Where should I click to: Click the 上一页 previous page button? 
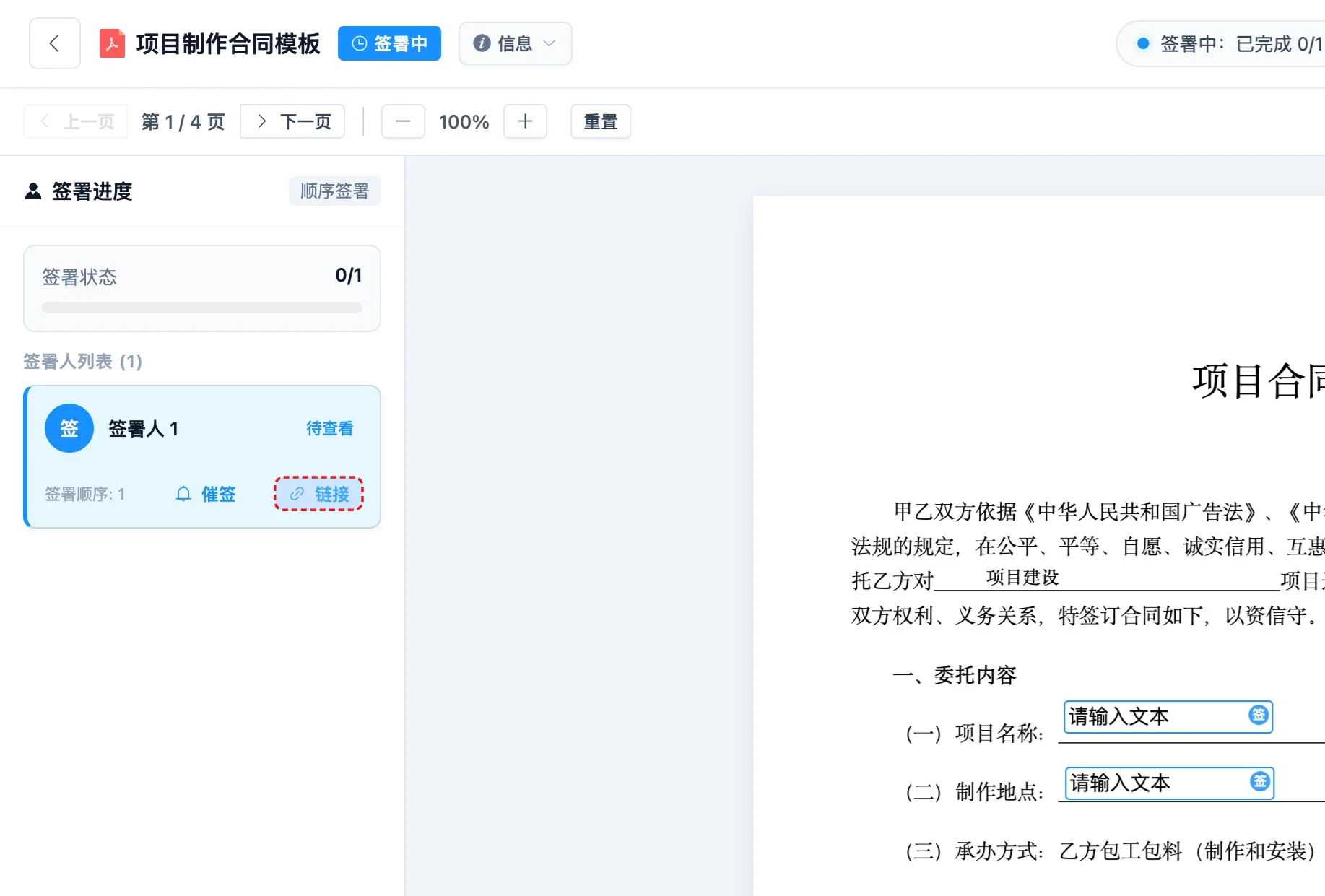coord(76,121)
